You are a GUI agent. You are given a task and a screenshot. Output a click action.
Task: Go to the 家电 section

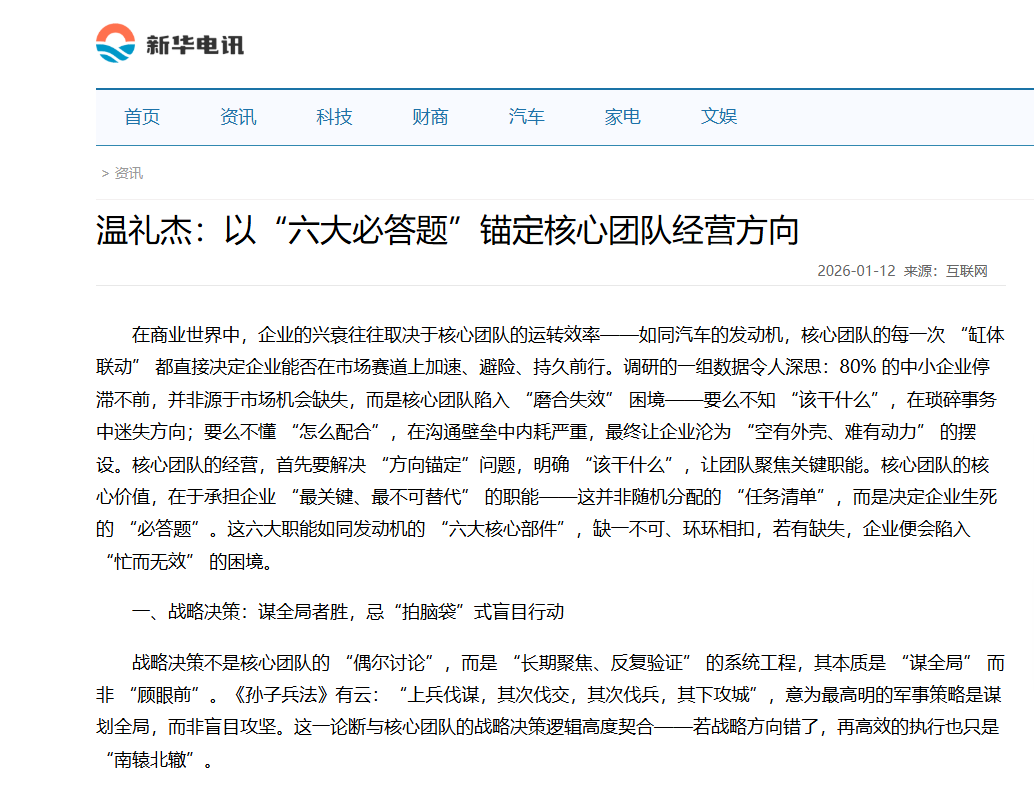point(623,117)
